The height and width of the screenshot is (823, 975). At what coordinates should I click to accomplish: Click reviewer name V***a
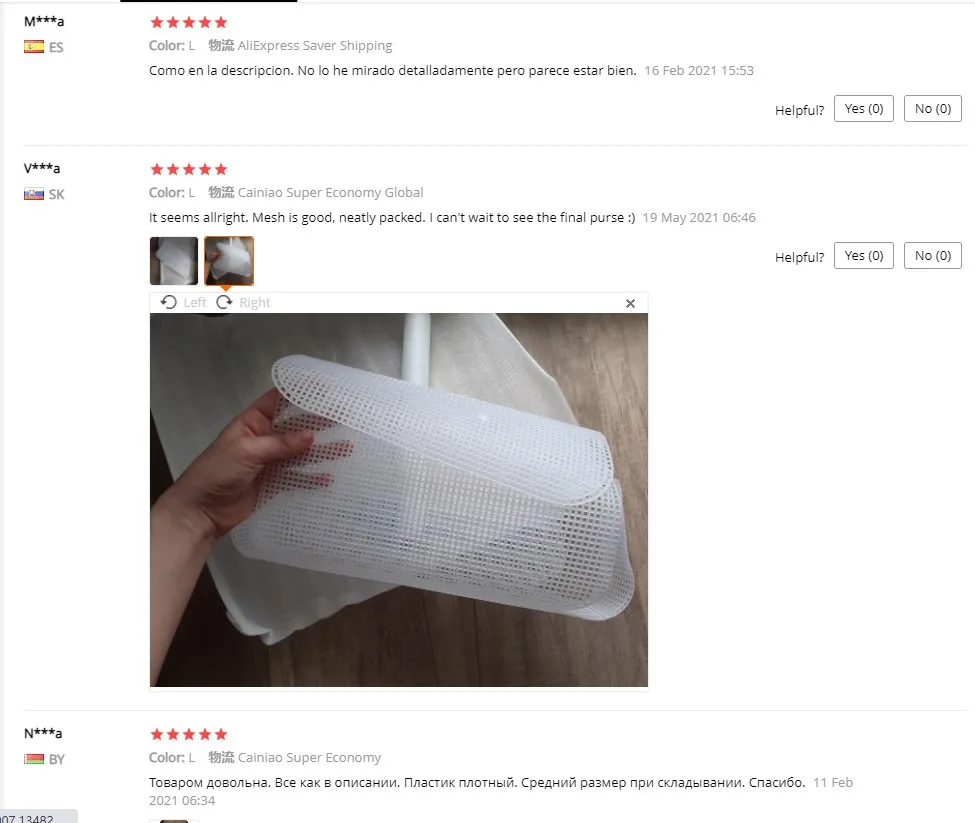[42, 168]
